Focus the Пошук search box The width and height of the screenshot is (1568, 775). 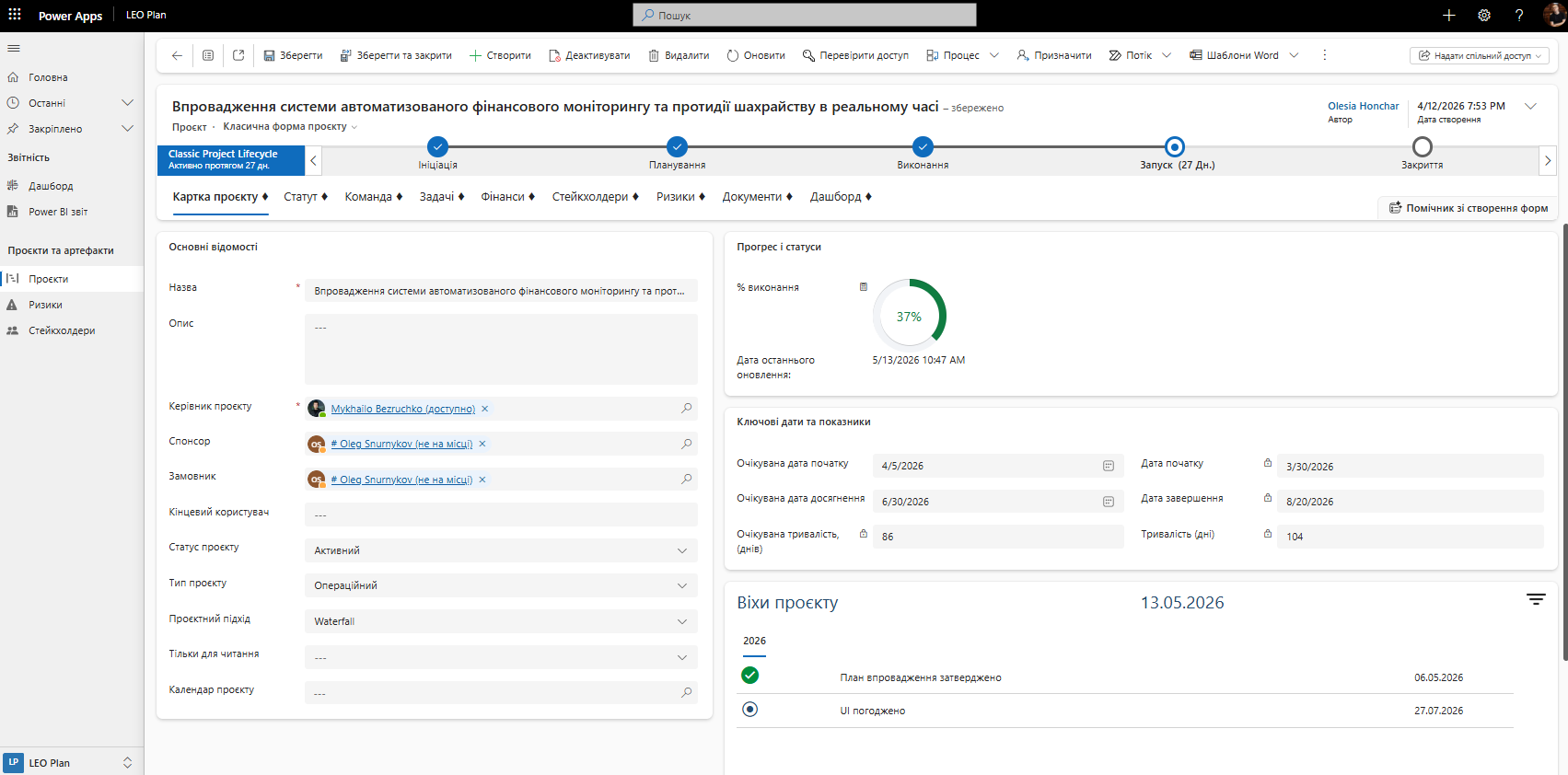[x=805, y=15]
